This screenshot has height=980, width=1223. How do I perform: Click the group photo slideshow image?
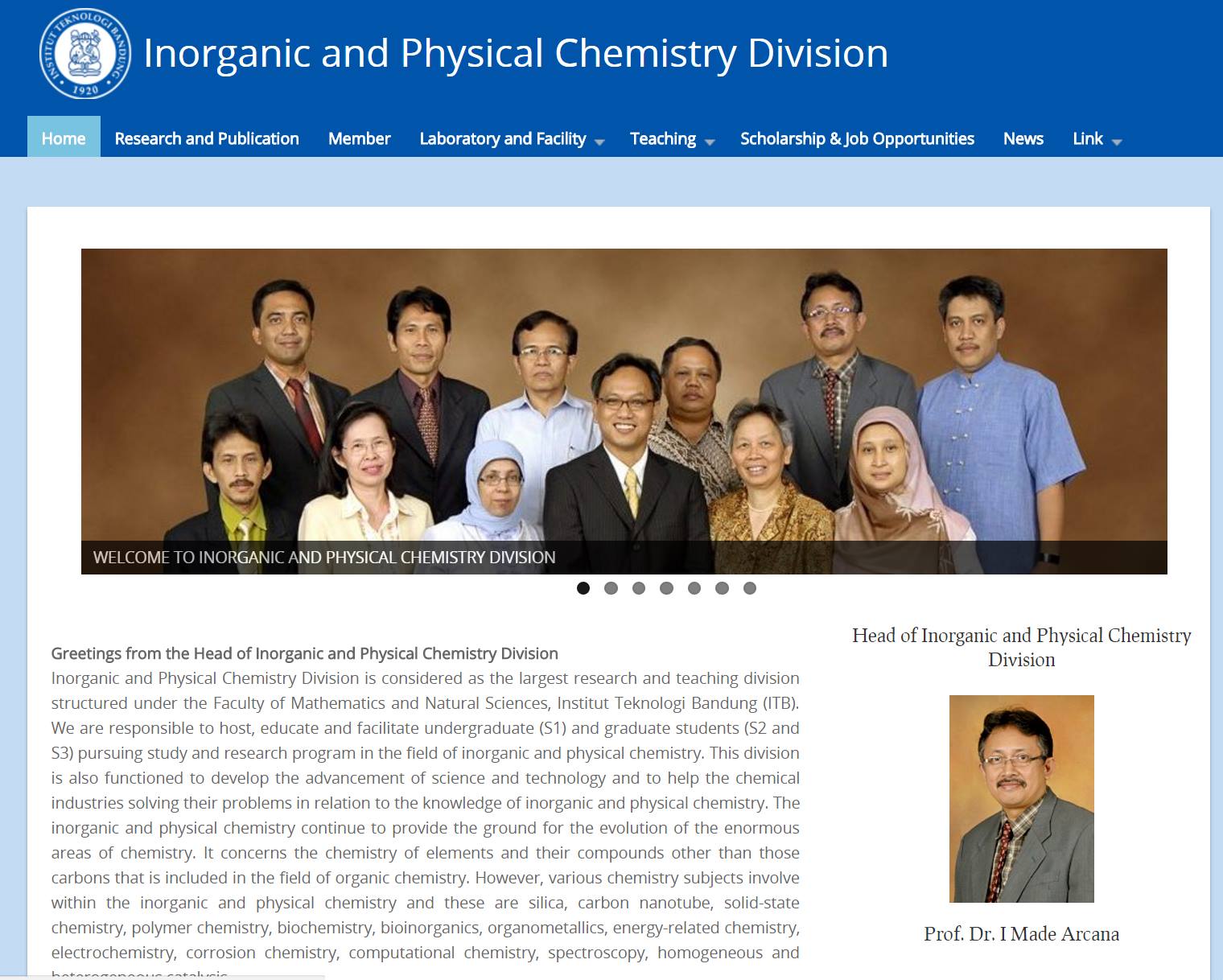624,411
